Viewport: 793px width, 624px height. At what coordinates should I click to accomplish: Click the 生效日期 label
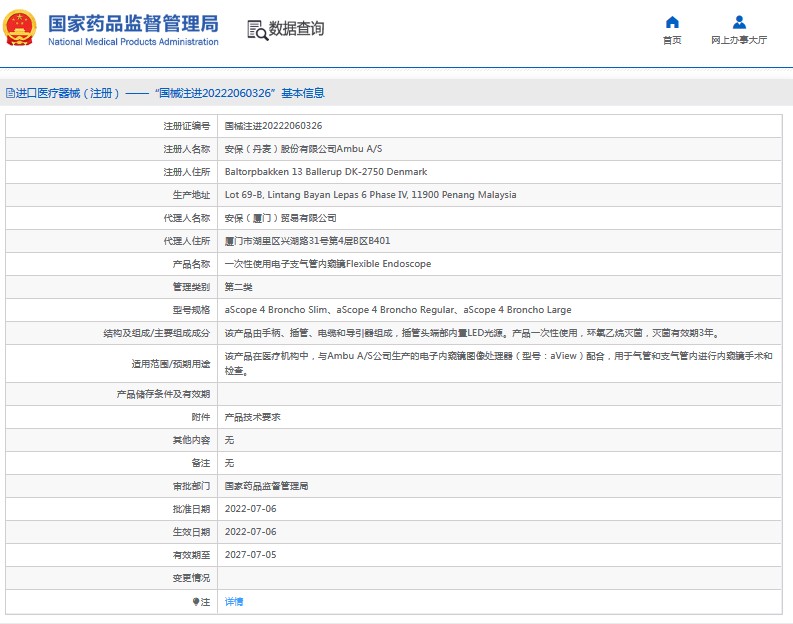[x=191, y=532]
